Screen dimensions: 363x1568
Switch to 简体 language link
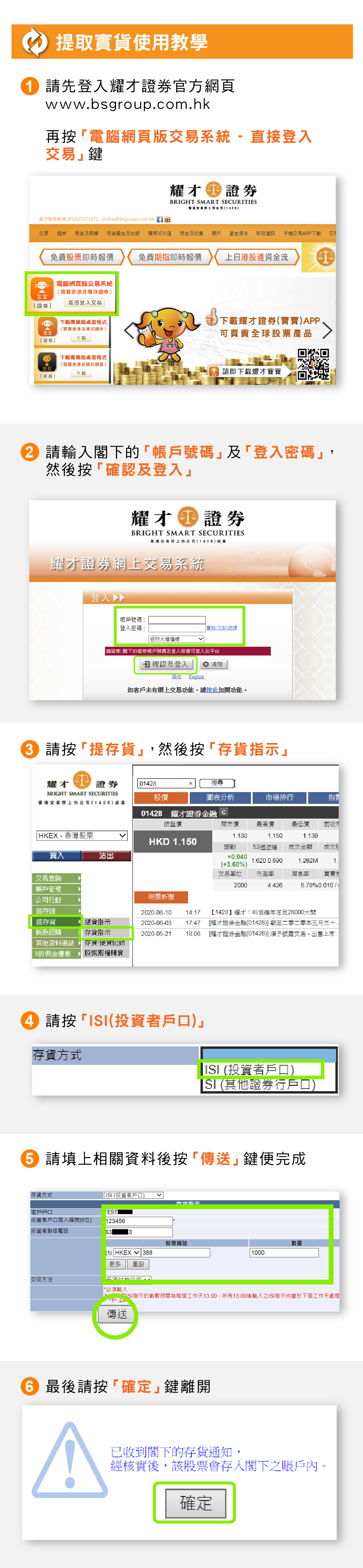pos(177,677)
